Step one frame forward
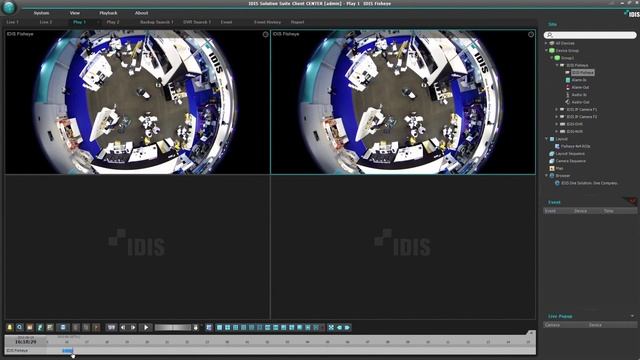 pyautogui.click(x=133, y=327)
